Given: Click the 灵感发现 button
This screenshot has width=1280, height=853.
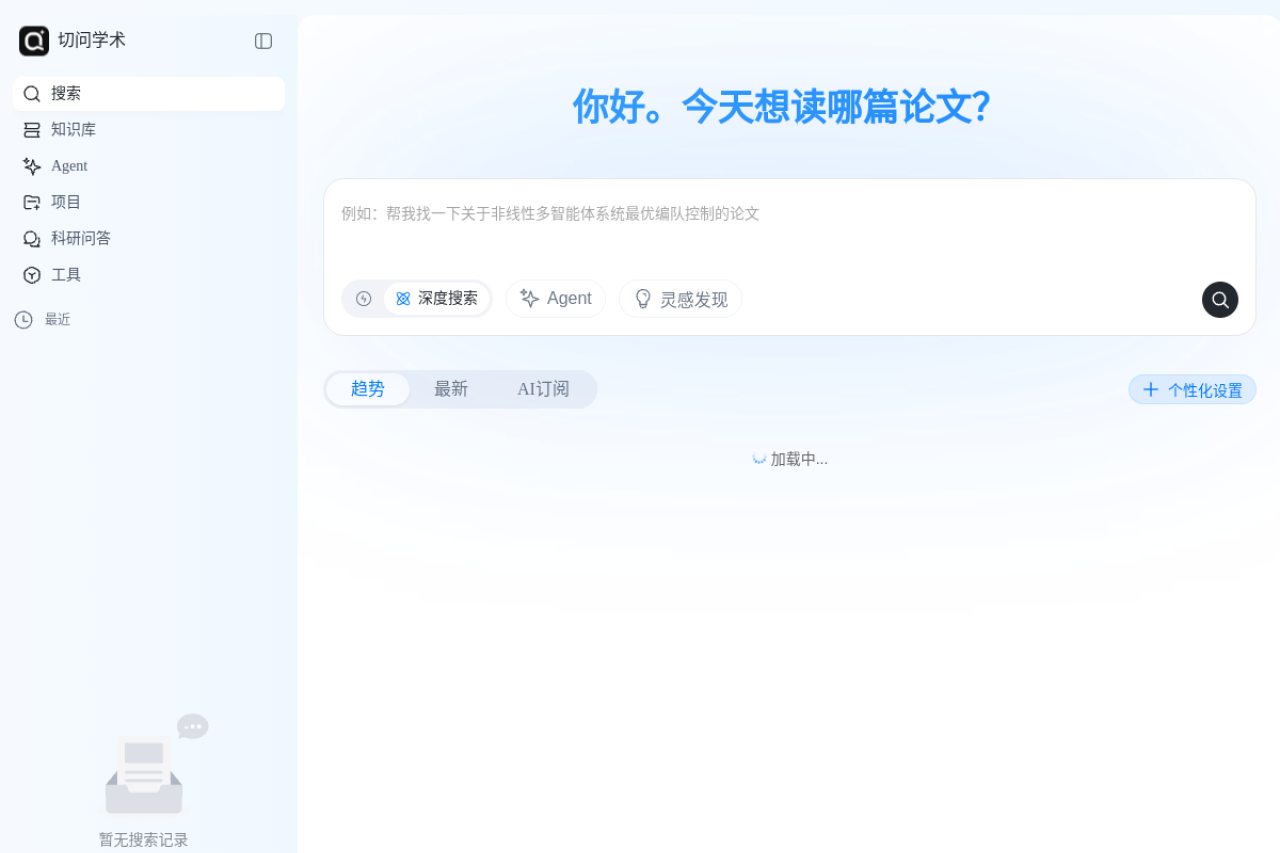Looking at the screenshot, I should tap(680, 299).
